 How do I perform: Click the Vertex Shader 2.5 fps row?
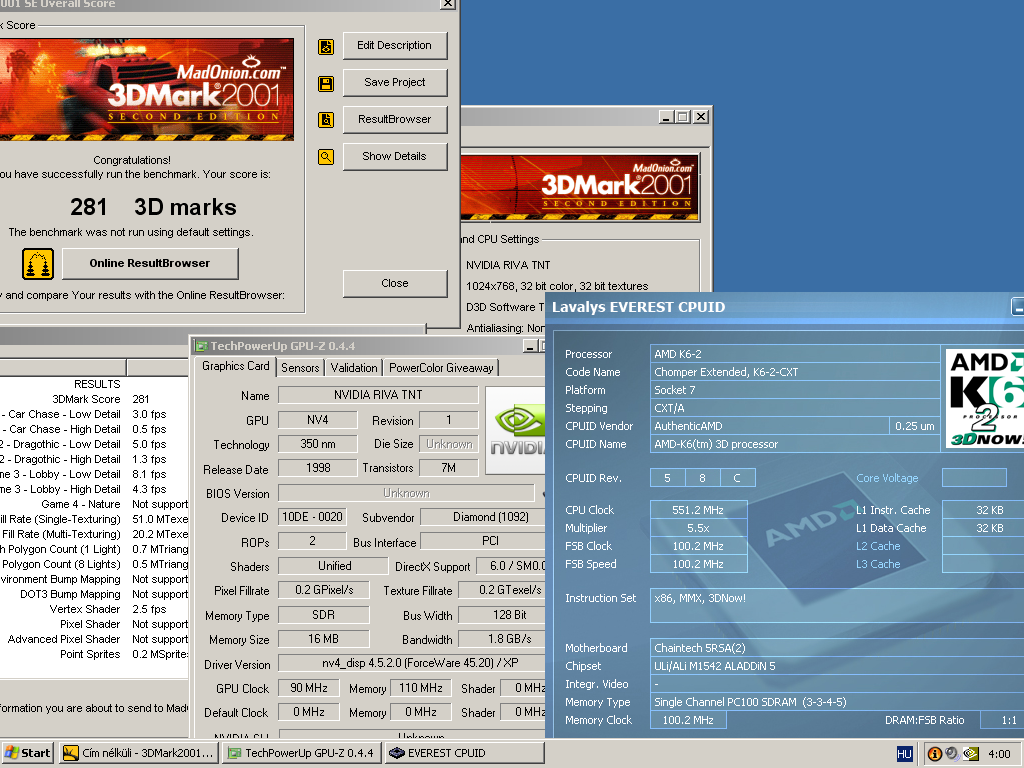(x=94, y=609)
